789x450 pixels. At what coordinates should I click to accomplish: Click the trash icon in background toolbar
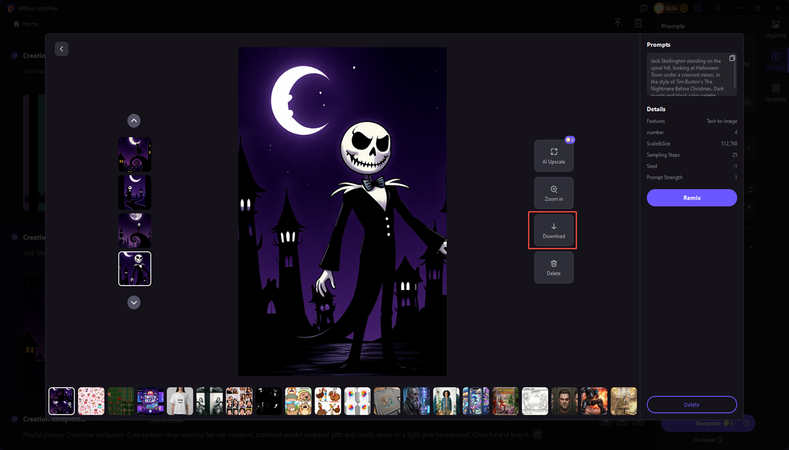tap(638, 23)
